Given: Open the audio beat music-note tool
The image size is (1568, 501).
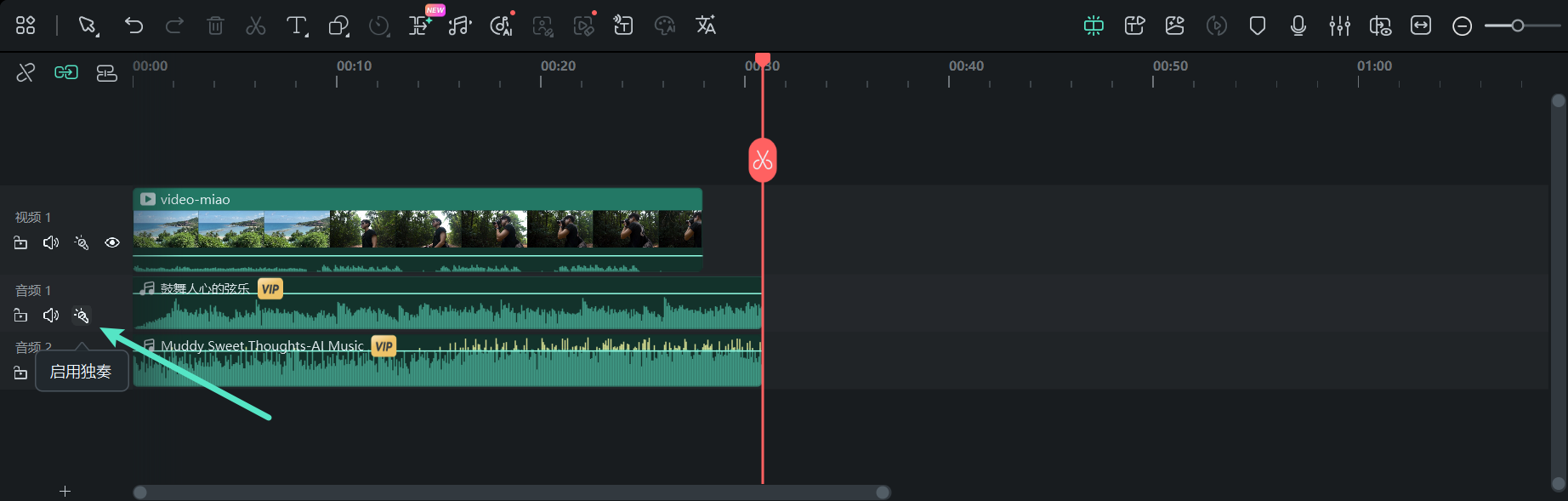Looking at the screenshot, I should coord(459,26).
